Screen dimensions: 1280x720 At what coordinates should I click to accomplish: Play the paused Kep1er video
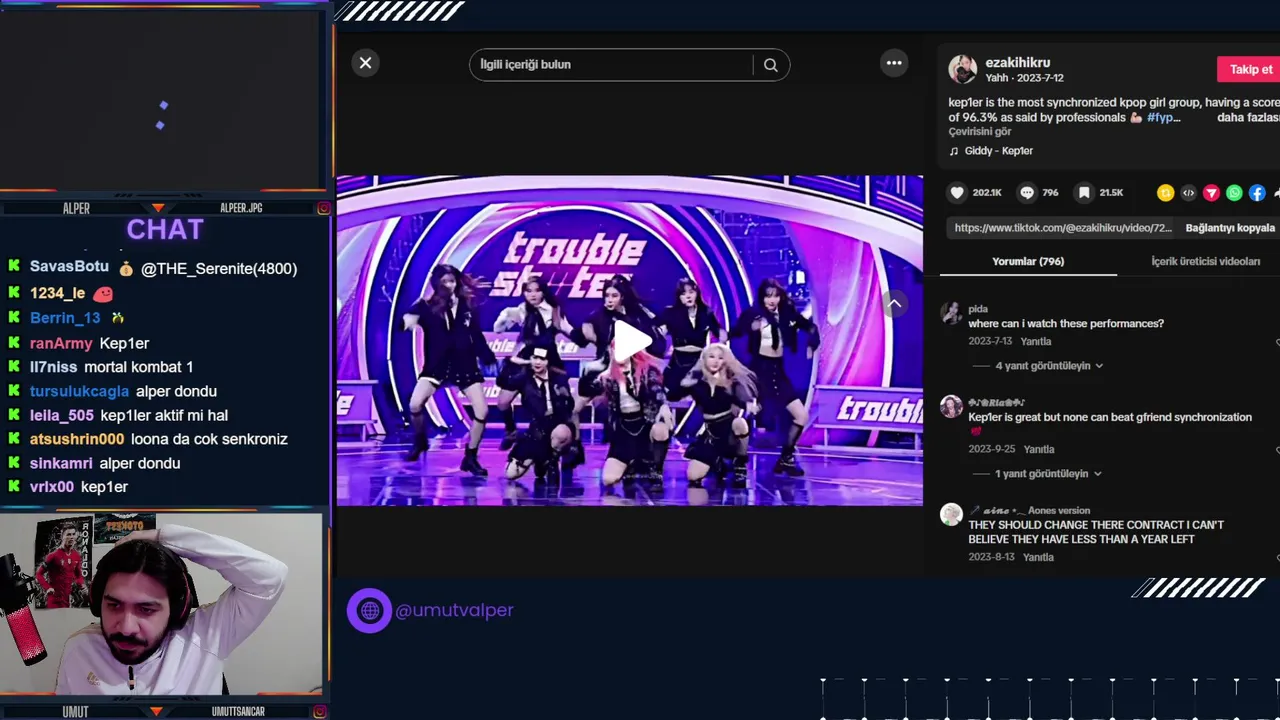pyautogui.click(x=631, y=341)
